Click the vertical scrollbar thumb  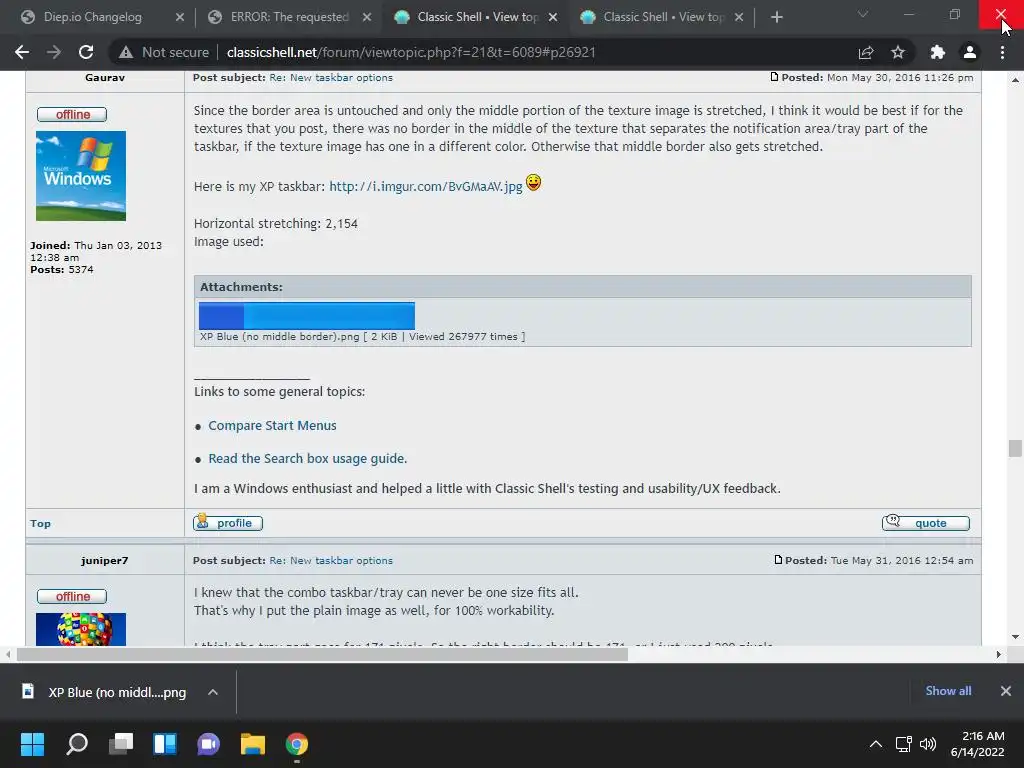coord(1015,449)
